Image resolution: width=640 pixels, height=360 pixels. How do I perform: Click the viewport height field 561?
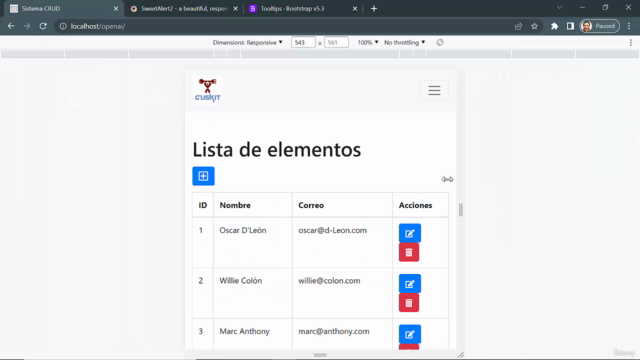(336, 42)
